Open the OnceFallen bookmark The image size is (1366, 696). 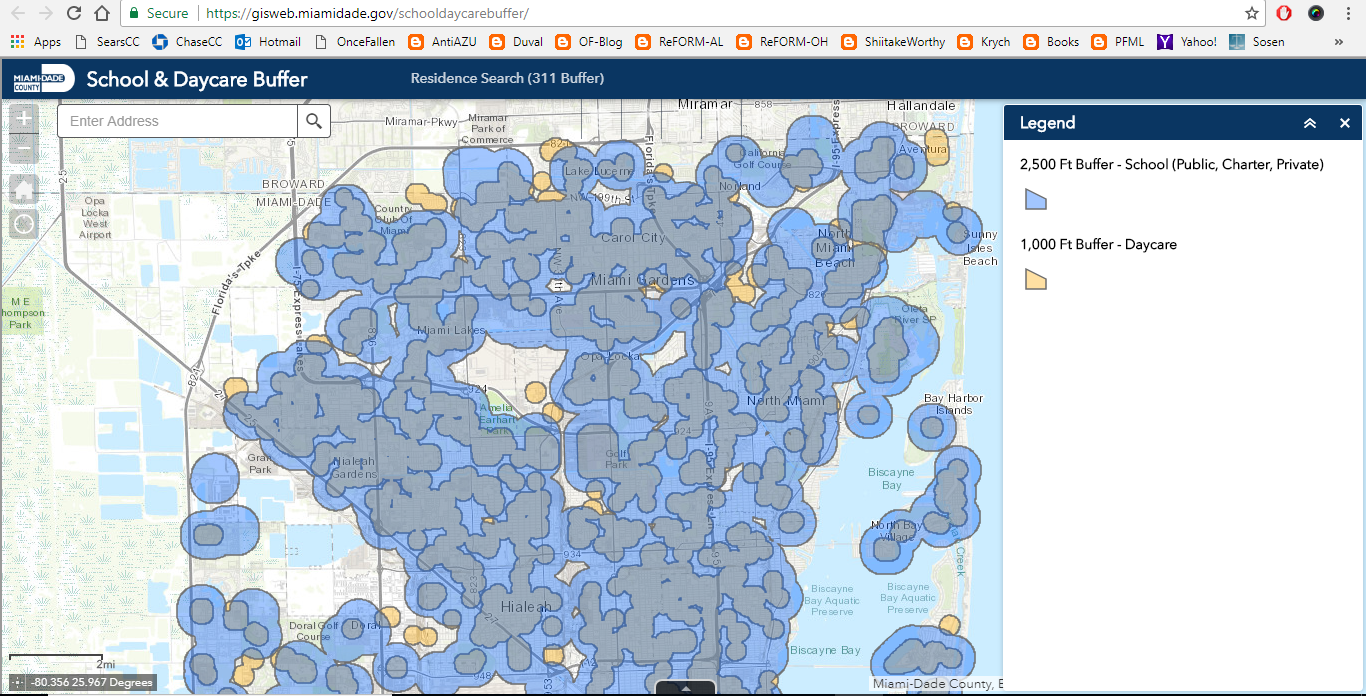pos(355,42)
